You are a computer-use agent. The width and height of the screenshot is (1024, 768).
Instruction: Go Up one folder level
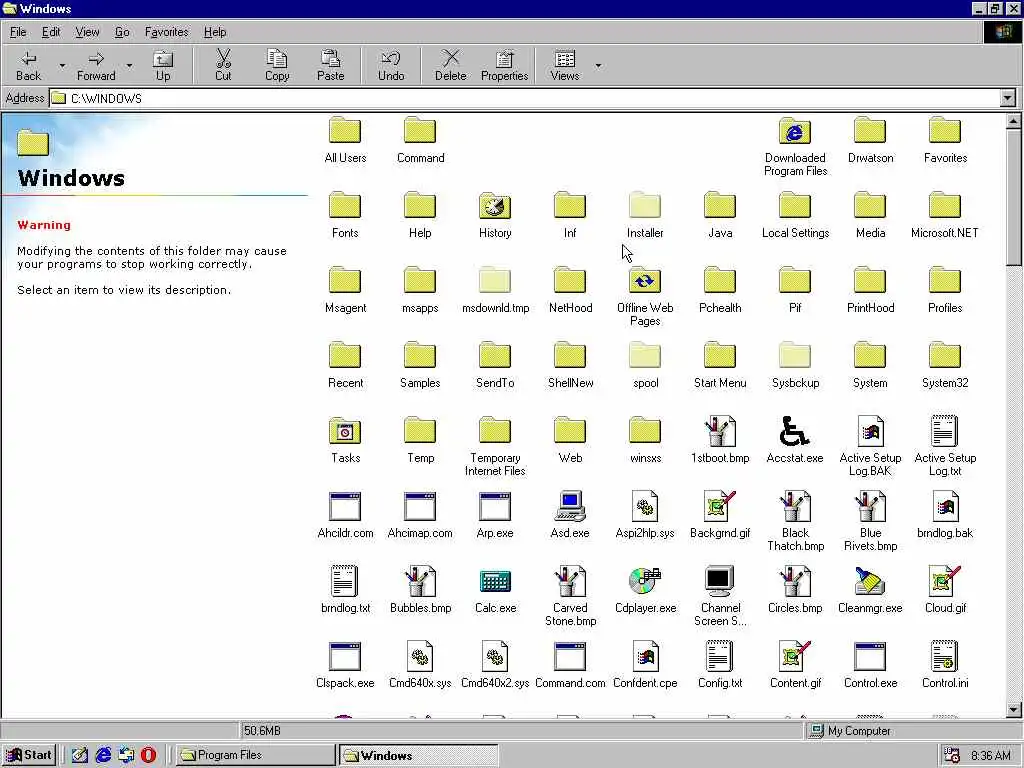coord(163,65)
